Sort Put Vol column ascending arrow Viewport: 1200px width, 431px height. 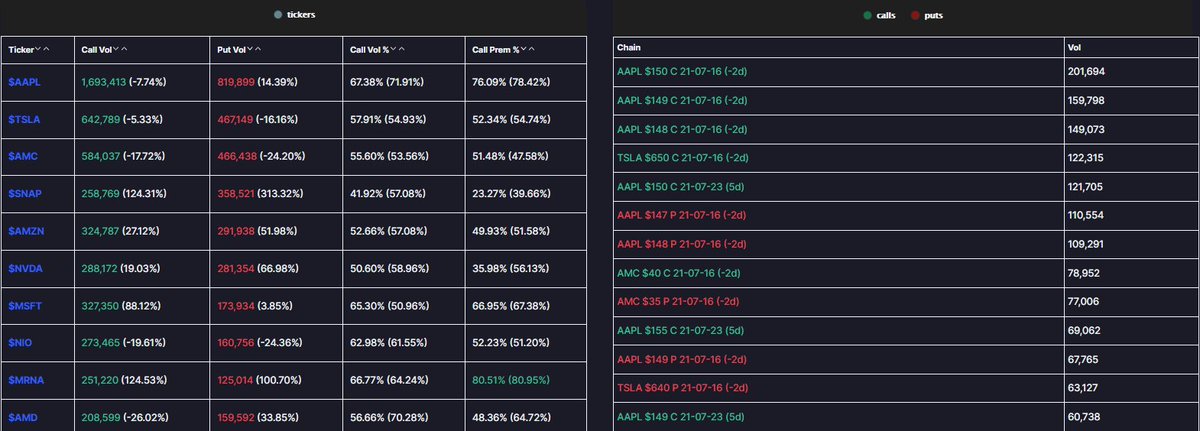tap(259, 49)
